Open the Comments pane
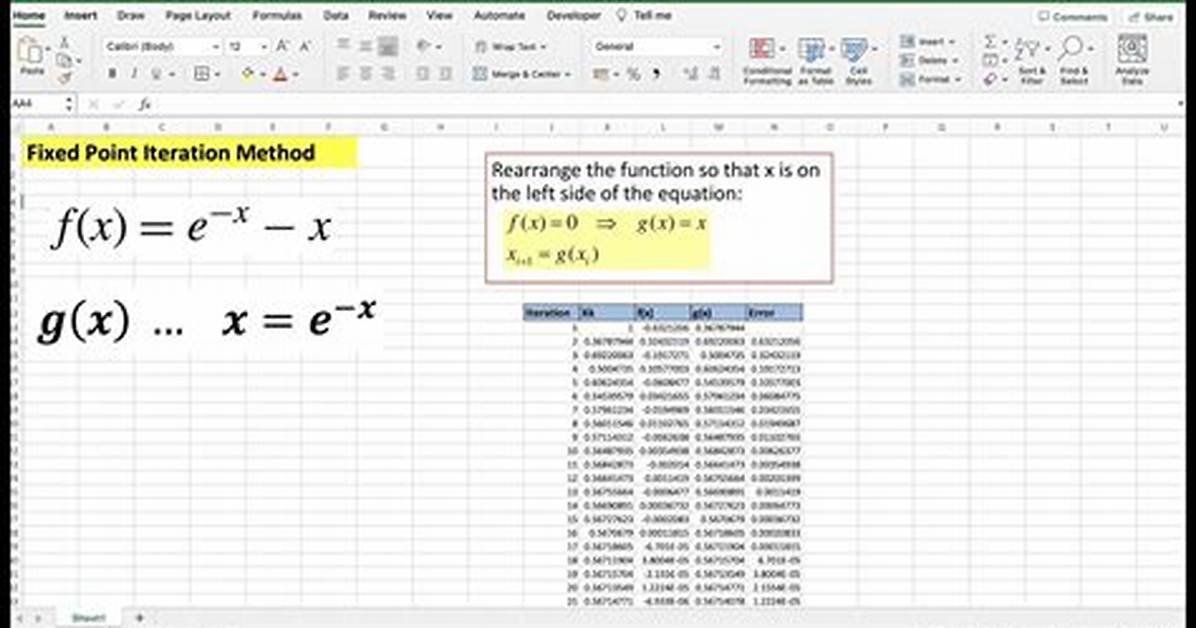The width and height of the screenshot is (1196, 628). click(x=1073, y=16)
